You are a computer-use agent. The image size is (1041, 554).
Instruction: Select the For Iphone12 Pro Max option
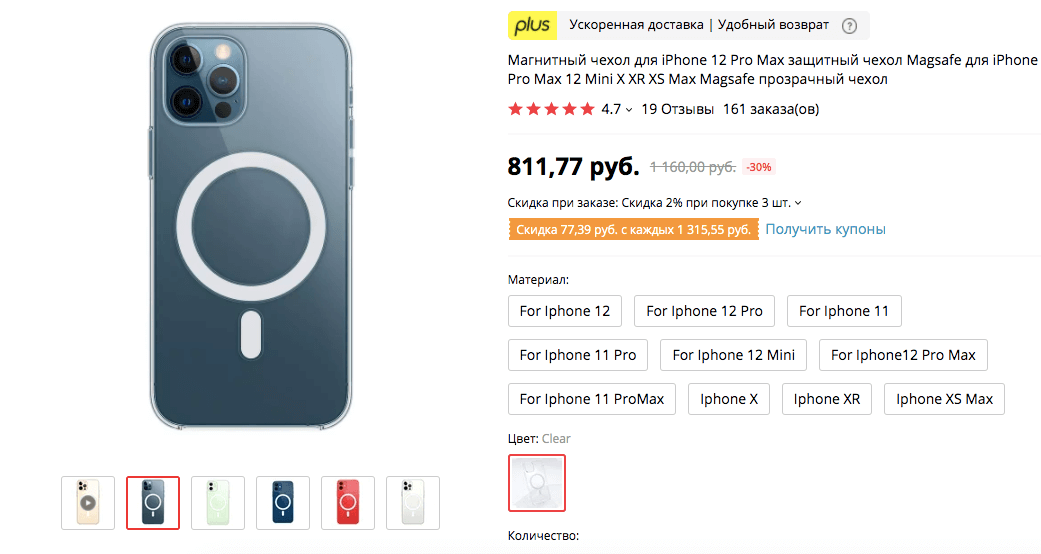[x=903, y=355]
